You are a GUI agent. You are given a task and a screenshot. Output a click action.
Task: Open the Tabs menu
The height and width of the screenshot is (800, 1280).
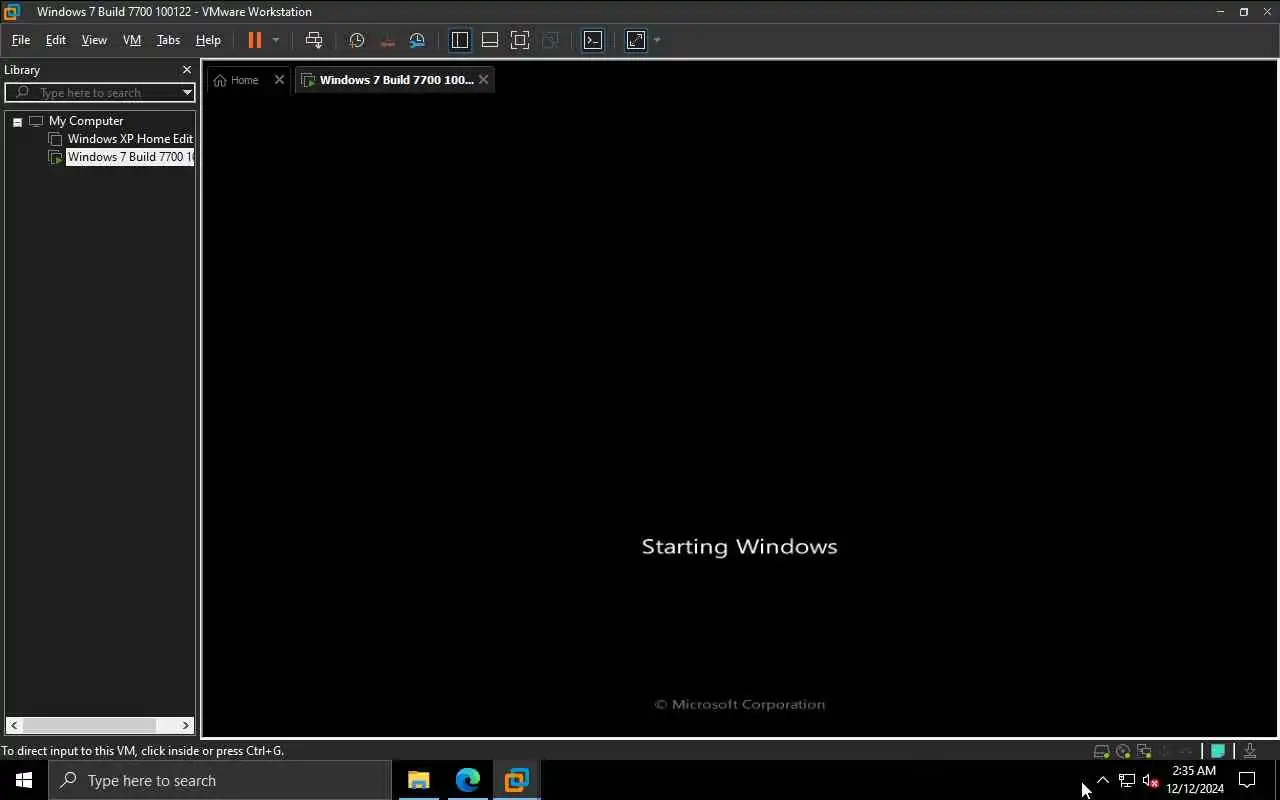tap(168, 40)
